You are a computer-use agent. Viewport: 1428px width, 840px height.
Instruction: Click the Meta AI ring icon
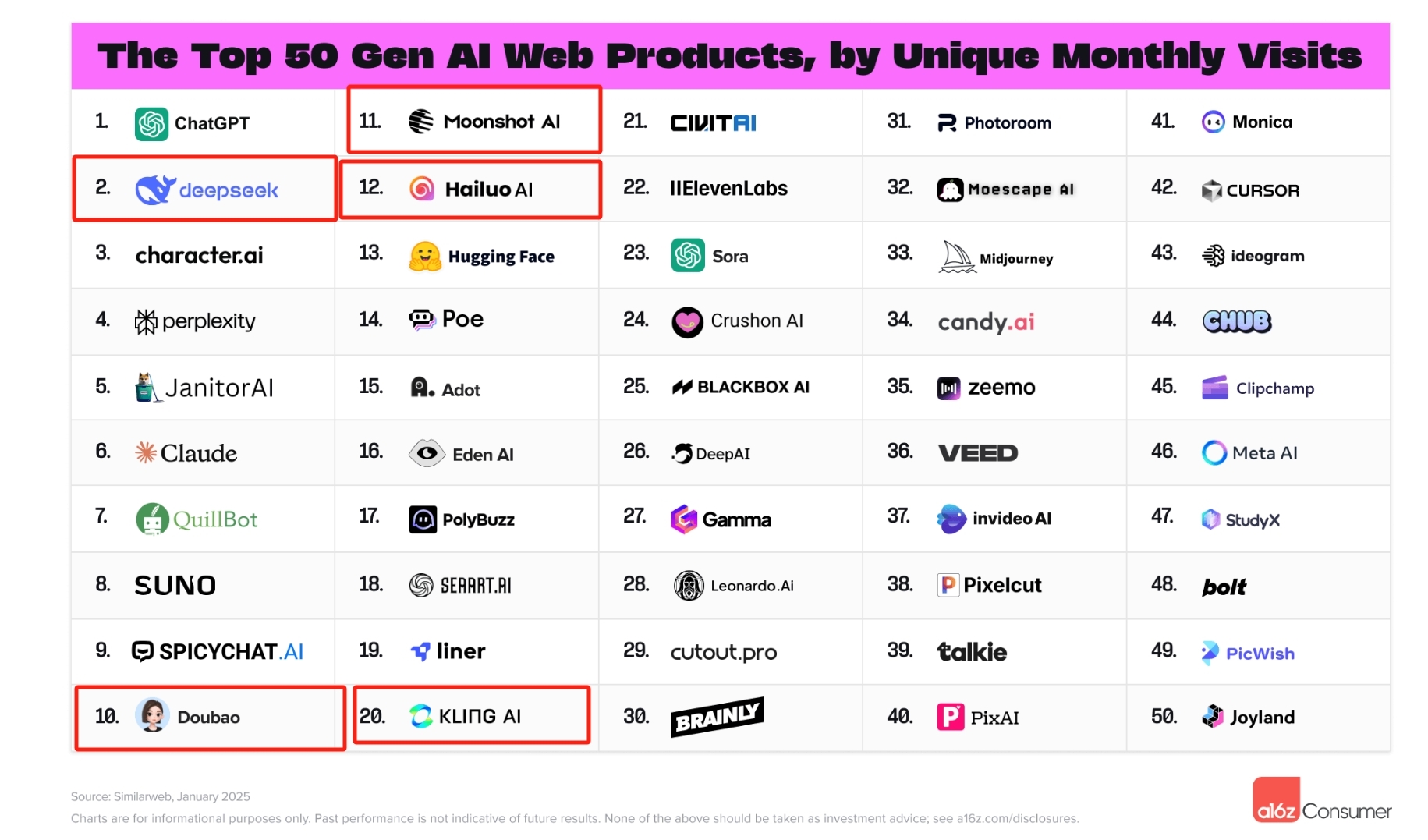pyautogui.click(x=1214, y=452)
